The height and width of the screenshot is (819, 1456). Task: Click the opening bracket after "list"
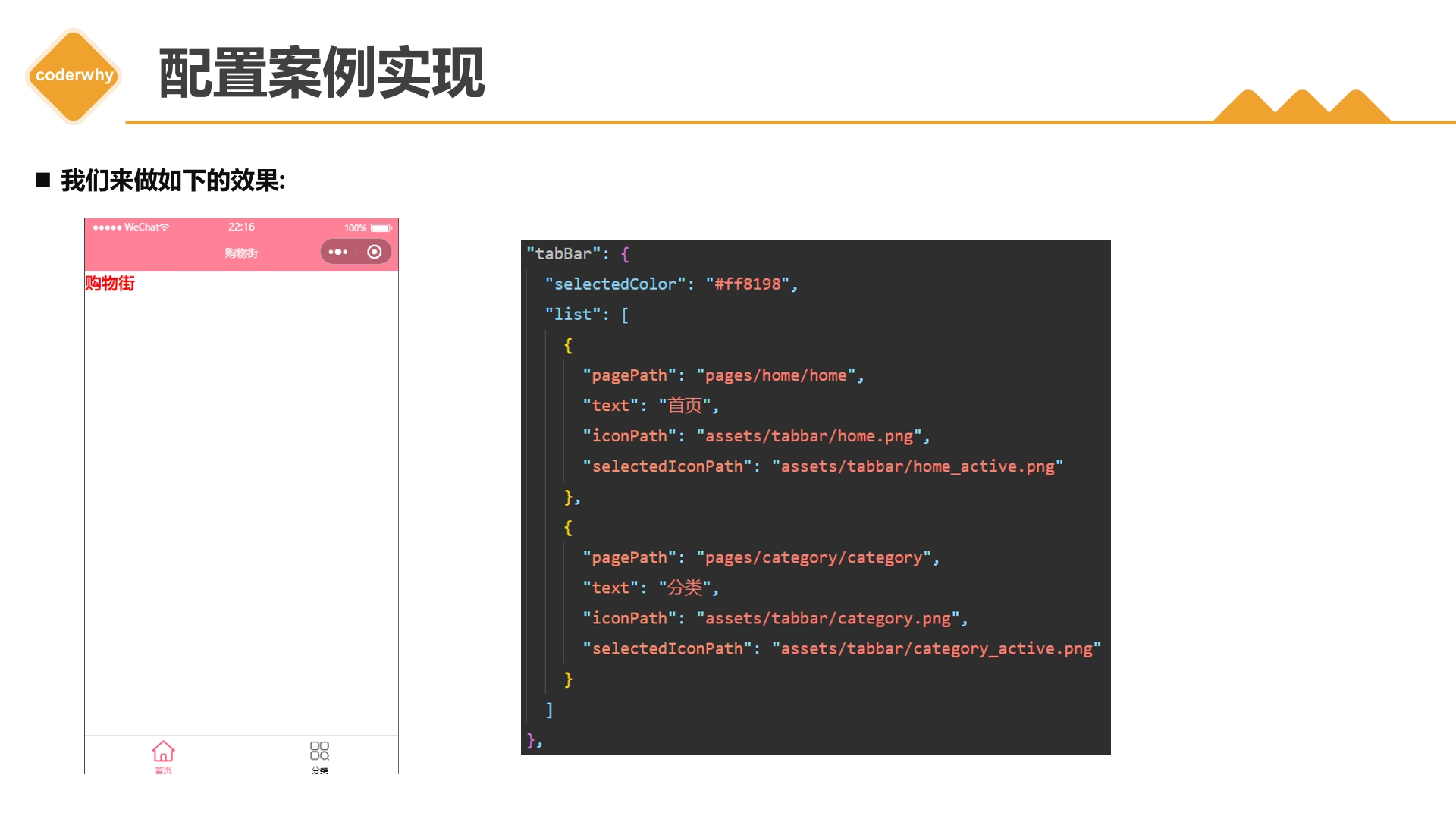point(625,315)
